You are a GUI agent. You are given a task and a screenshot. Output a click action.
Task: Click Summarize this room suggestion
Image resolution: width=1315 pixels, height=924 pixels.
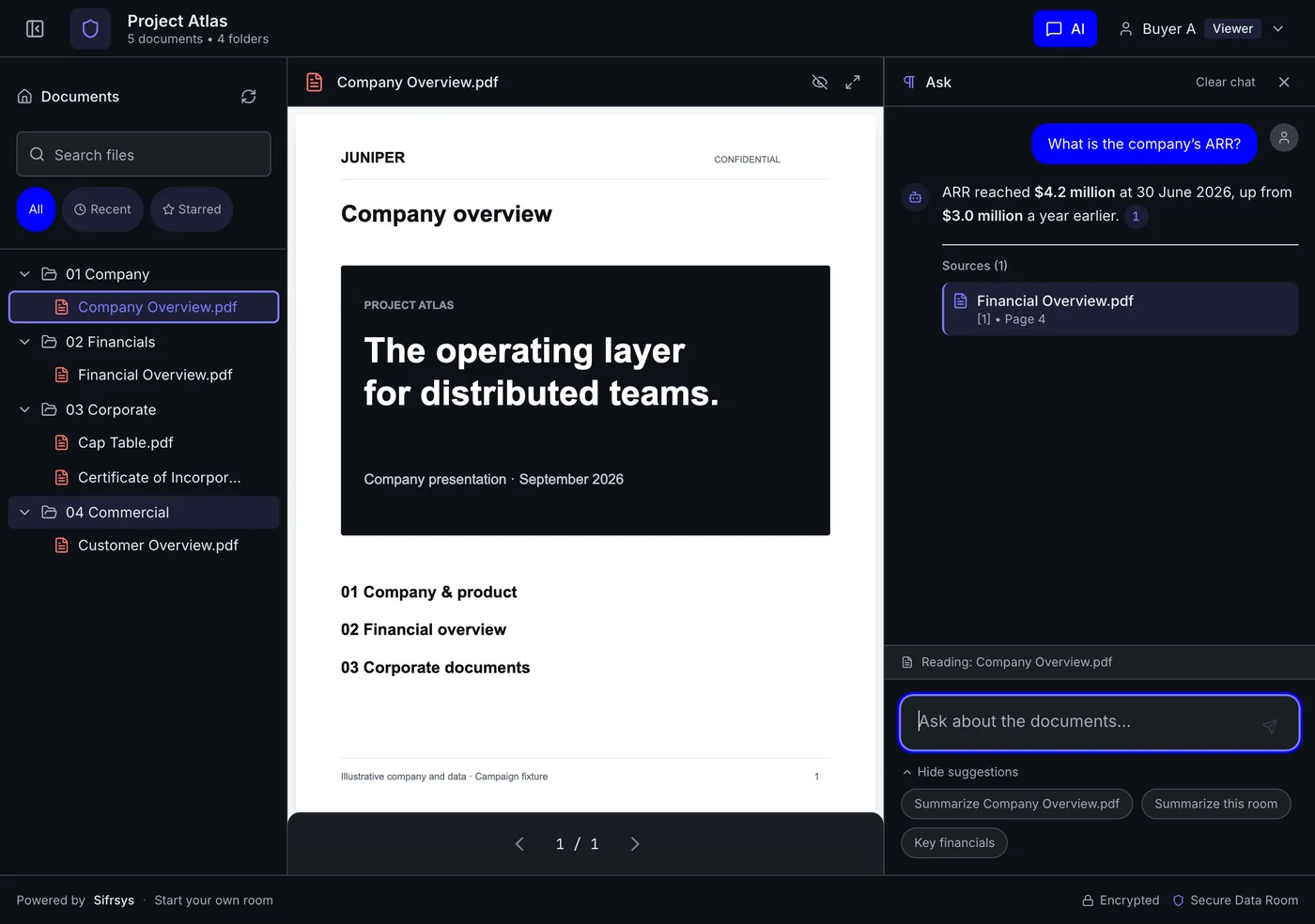coord(1215,804)
